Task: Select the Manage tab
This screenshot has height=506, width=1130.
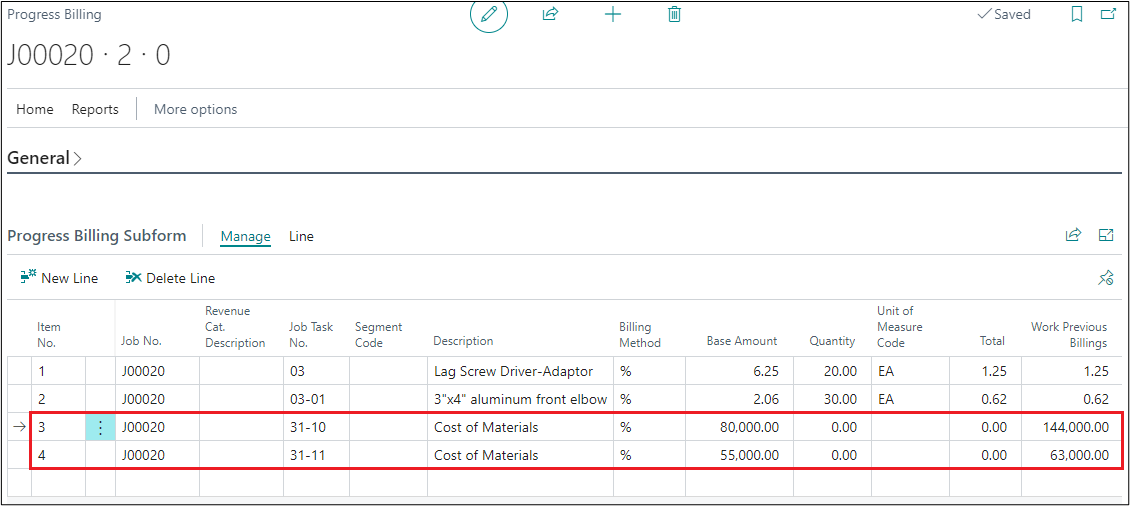Action: click(245, 237)
